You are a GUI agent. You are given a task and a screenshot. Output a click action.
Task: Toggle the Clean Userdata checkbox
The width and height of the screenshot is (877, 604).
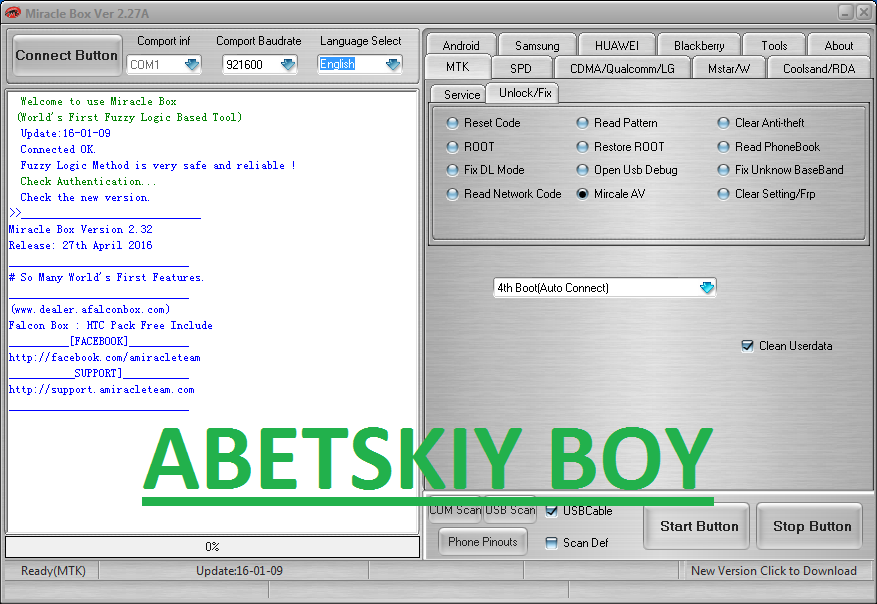tap(747, 346)
